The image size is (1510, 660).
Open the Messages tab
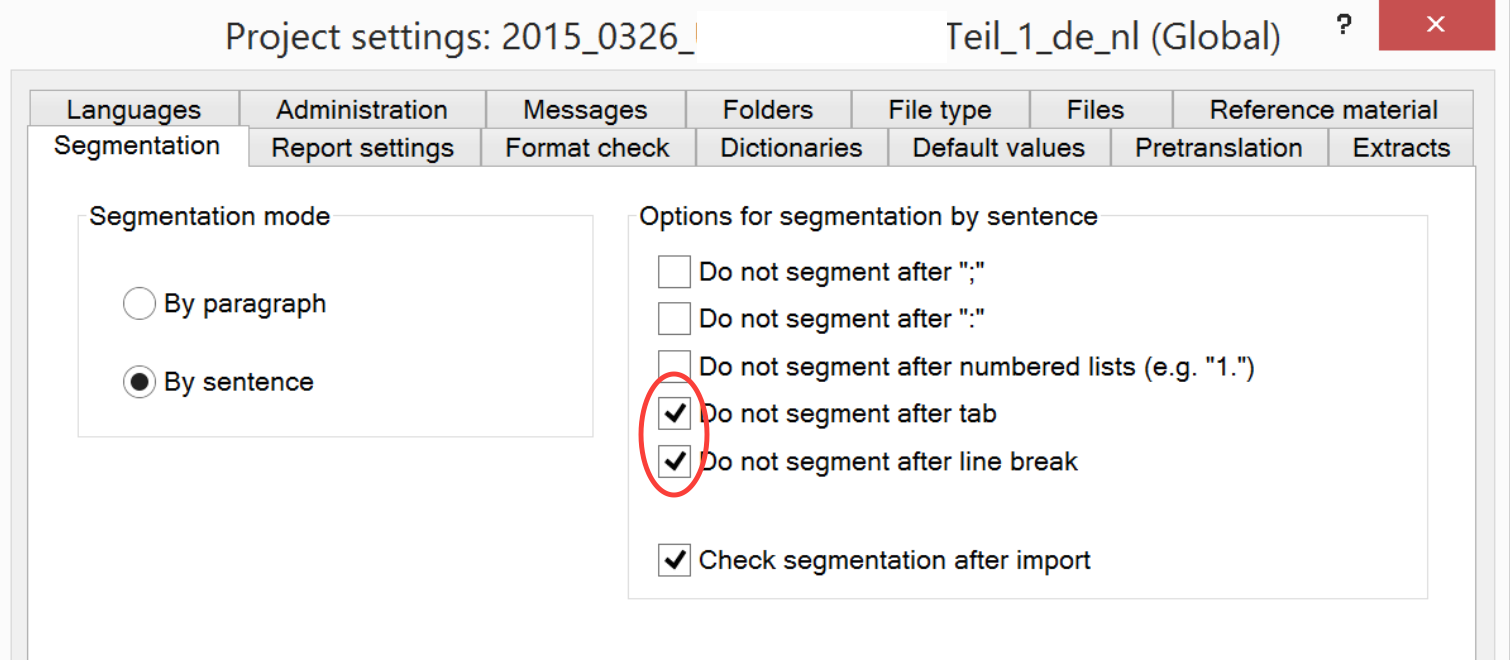pos(585,110)
